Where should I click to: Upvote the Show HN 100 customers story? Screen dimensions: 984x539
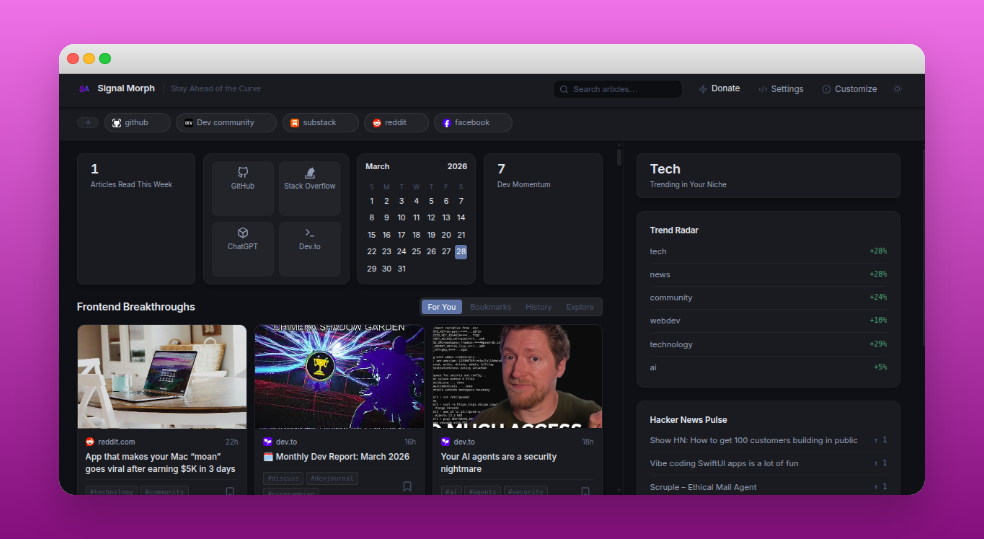pos(880,440)
